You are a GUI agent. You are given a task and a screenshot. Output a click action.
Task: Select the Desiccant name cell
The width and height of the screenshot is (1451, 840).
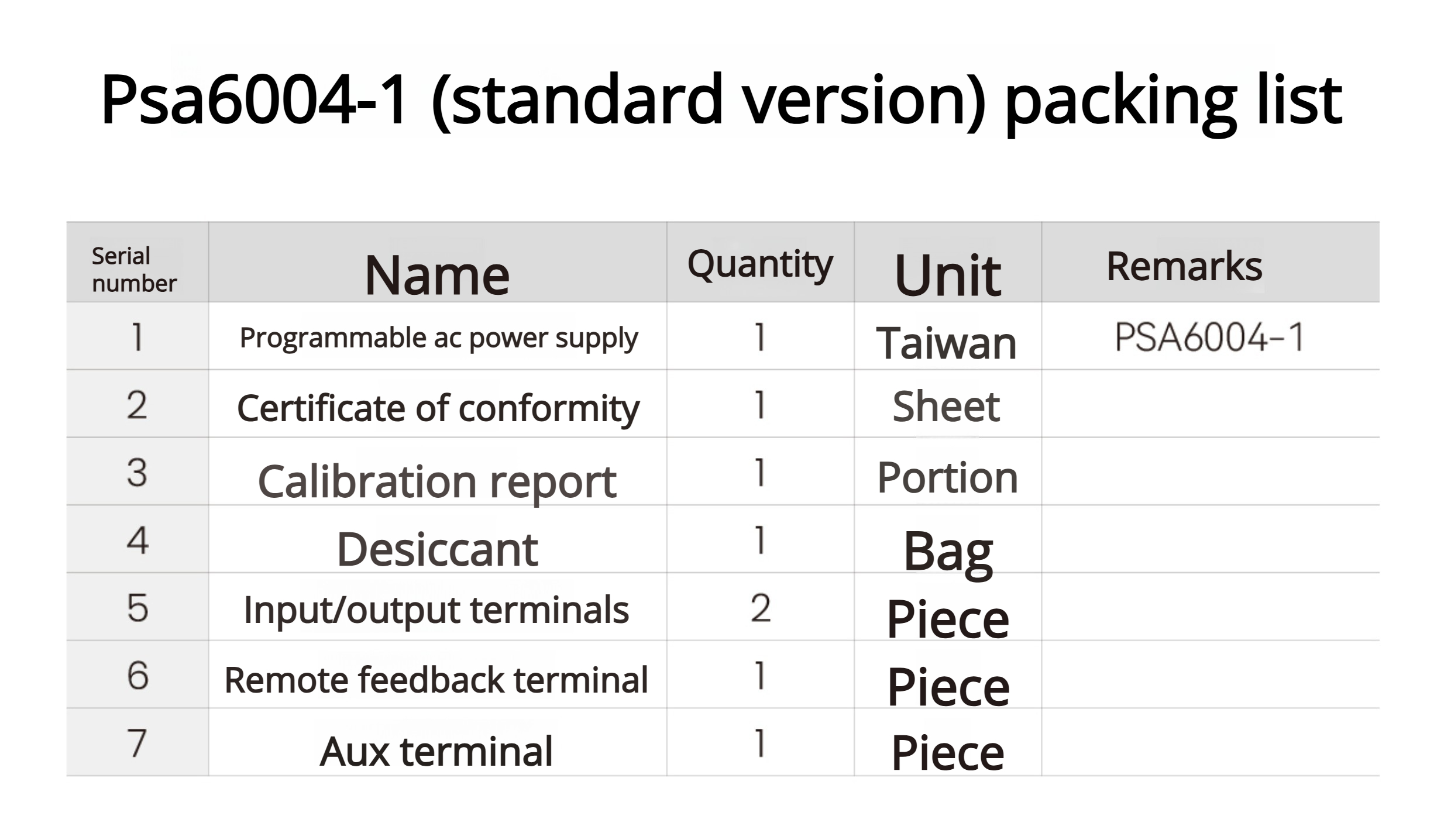[x=437, y=549]
